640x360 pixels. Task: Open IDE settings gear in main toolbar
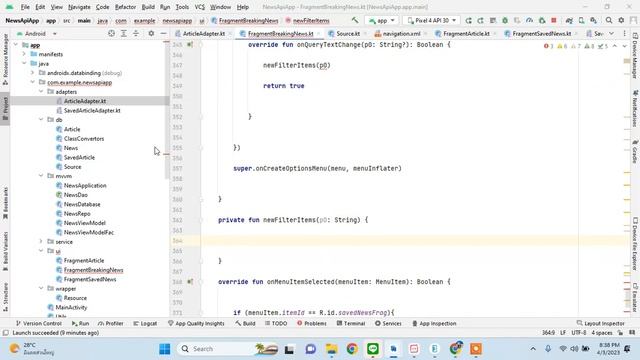[621, 20]
